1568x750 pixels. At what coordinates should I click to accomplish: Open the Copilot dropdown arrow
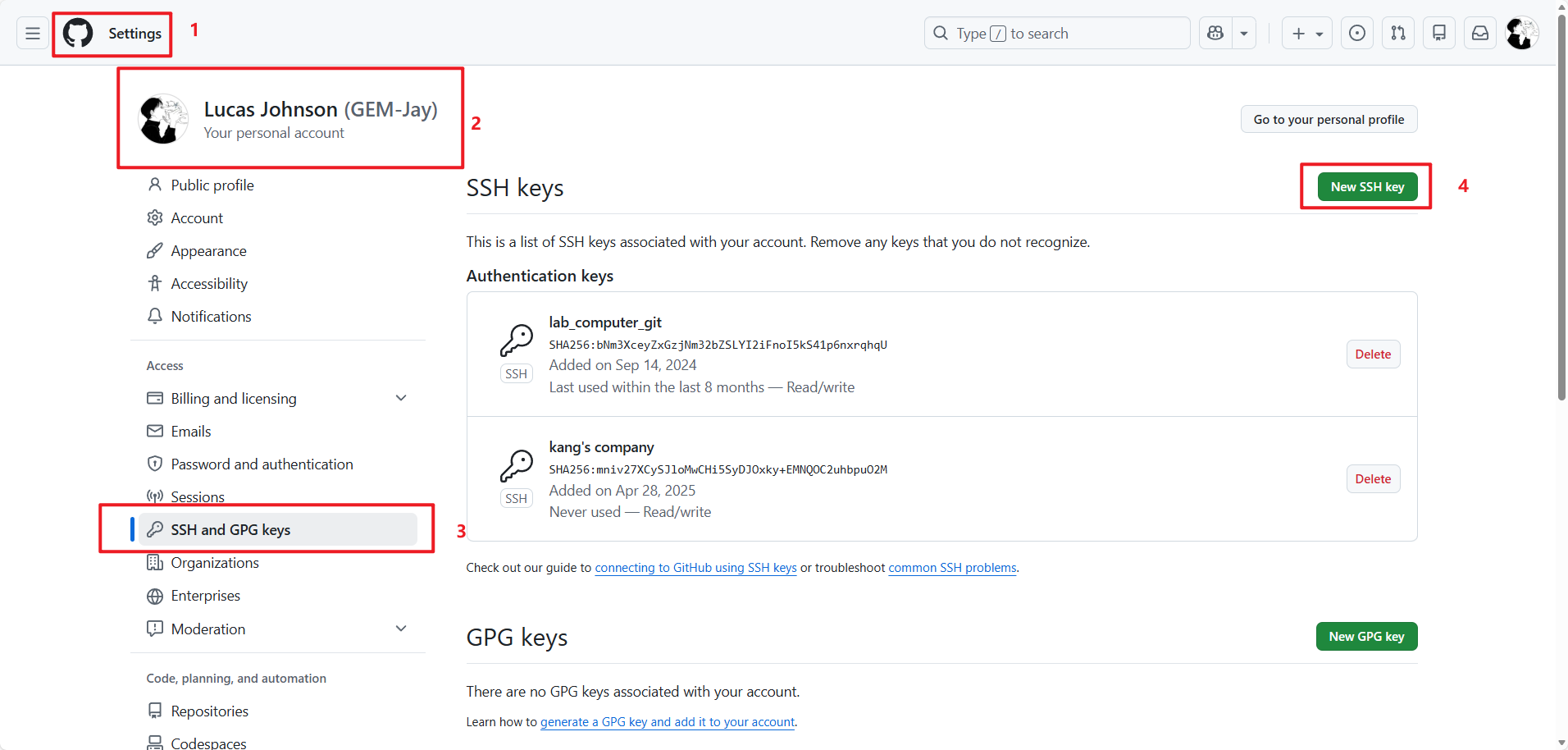pos(1244,34)
